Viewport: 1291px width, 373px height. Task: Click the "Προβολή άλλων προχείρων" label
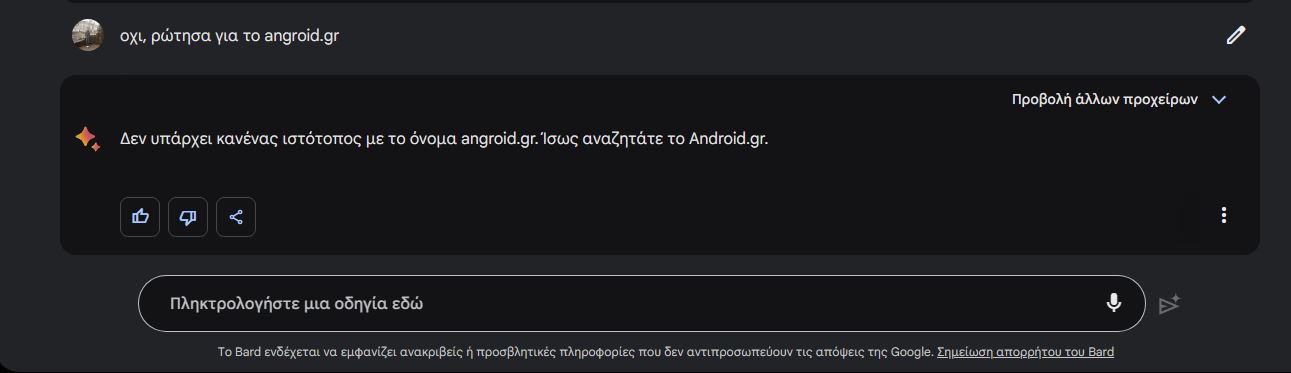[x=1104, y=99]
